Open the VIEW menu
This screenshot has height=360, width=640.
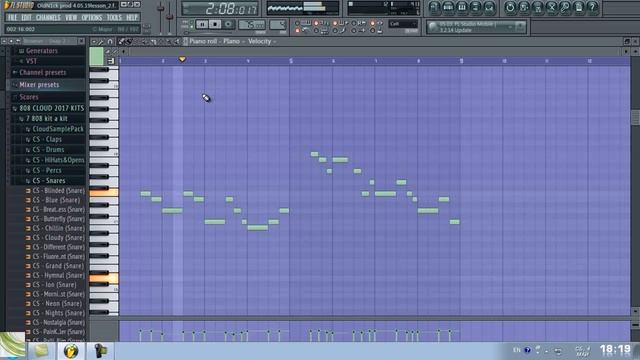pyautogui.click(x=71, y=18)
